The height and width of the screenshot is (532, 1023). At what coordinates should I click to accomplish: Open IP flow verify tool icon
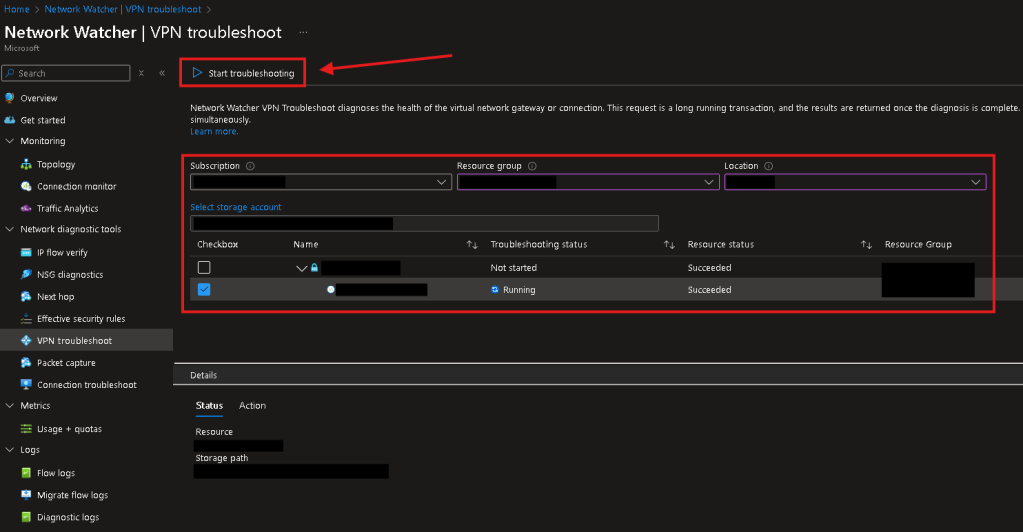point(27,252)
